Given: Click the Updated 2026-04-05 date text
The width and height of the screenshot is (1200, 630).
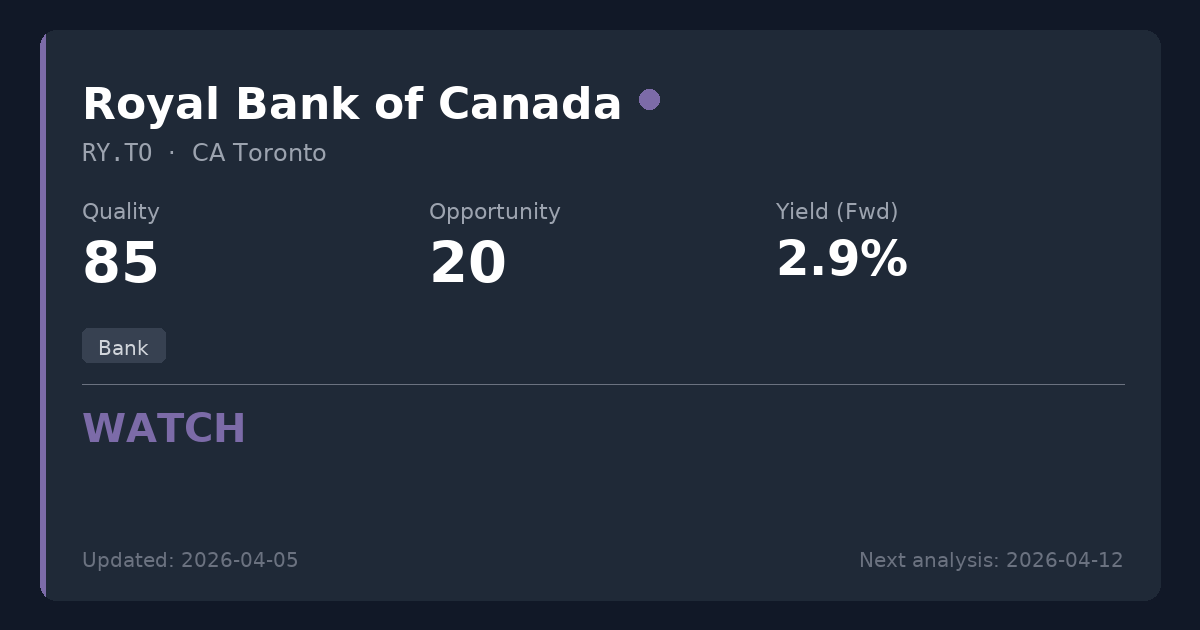Looking at the screenshot, I should (190, 560).
